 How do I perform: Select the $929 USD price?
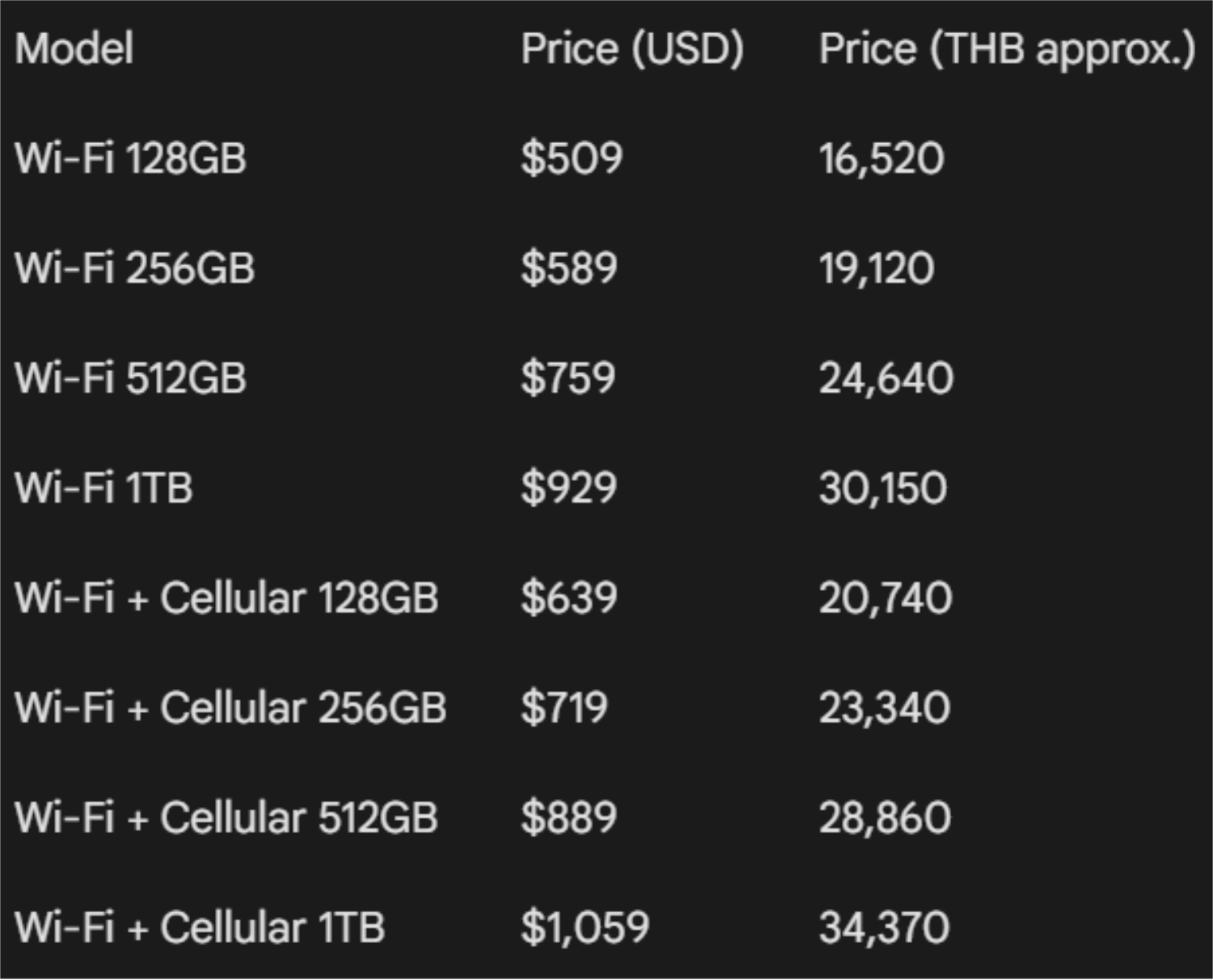coord(568,488)
